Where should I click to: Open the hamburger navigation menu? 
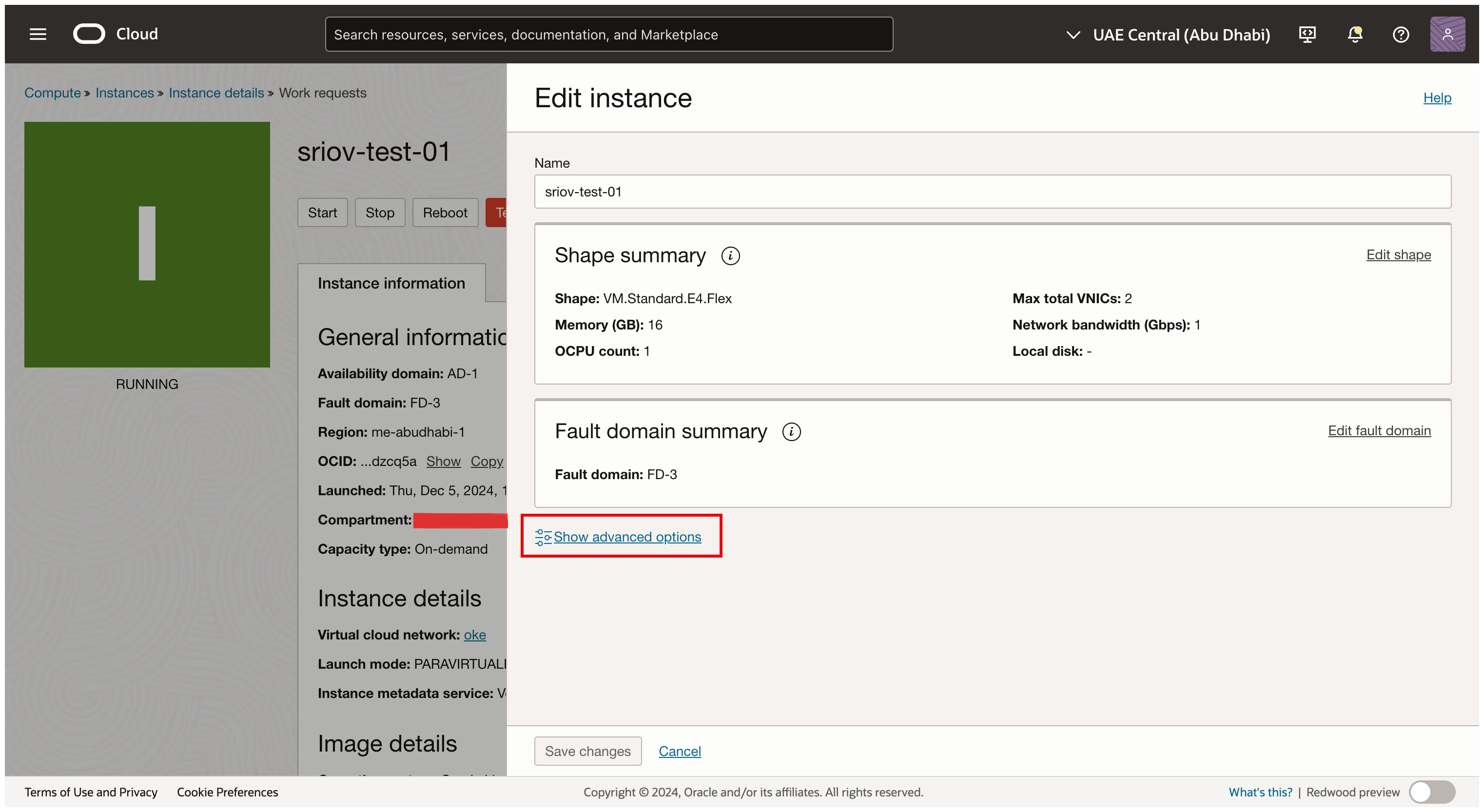pyautogui.click(x=38, y=34)
